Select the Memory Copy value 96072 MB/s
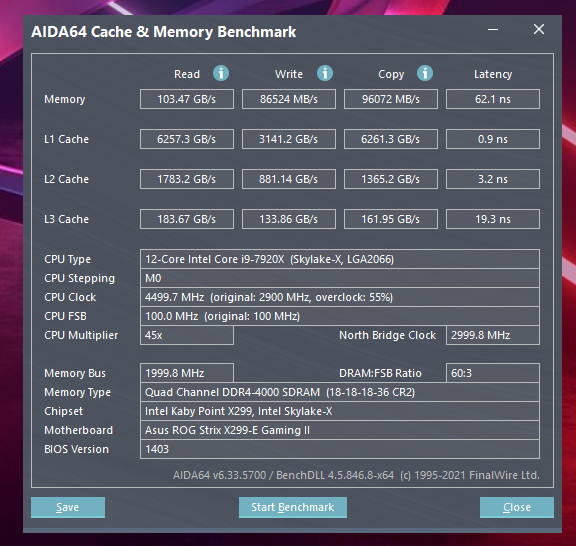The image size is (576, 546). click(x=391, y=99)
